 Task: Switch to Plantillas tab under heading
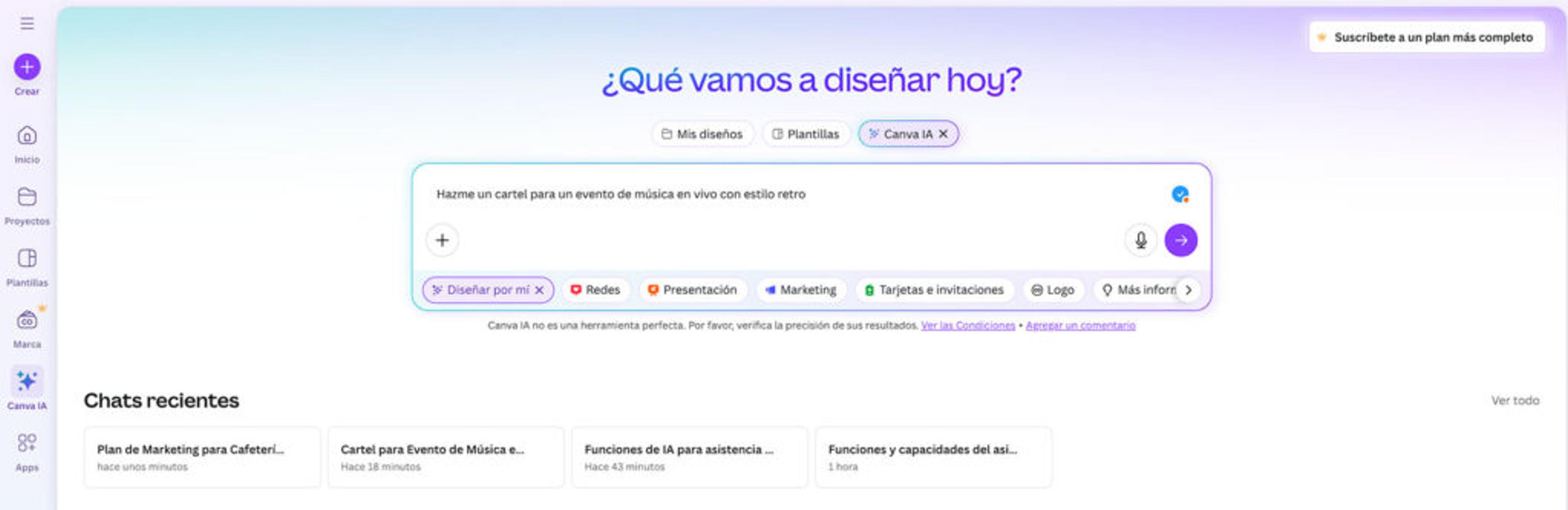coord(805,134)
